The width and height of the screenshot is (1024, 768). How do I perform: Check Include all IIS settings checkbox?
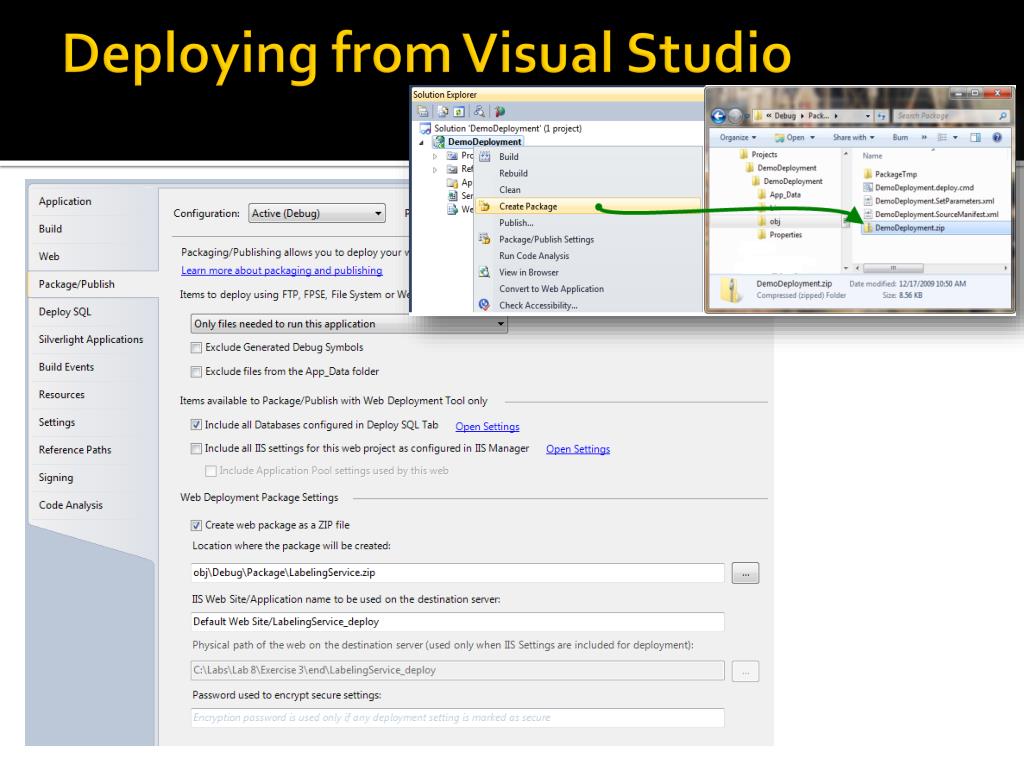point(196,449)
